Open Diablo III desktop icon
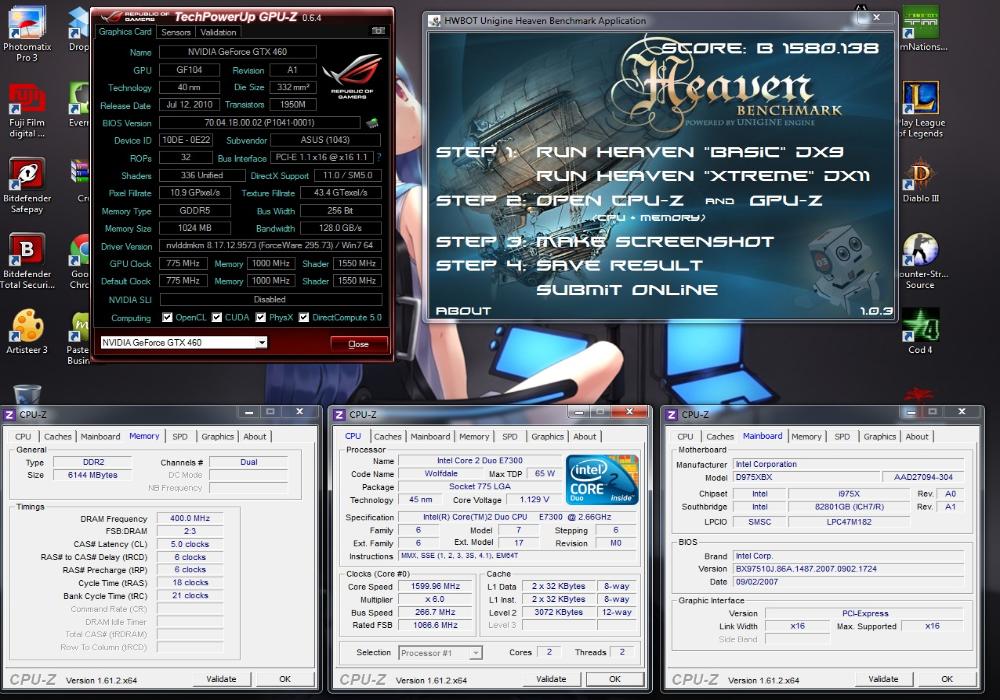1000x700 pixels. [x=920, y=182]
